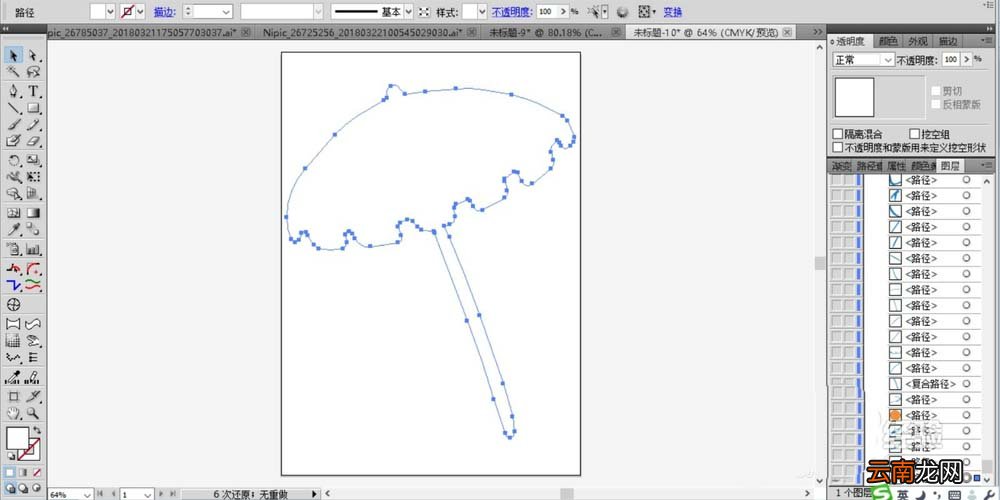
Task: Open recolor artwork color wheel icon
Action: (x=622, y=11)
